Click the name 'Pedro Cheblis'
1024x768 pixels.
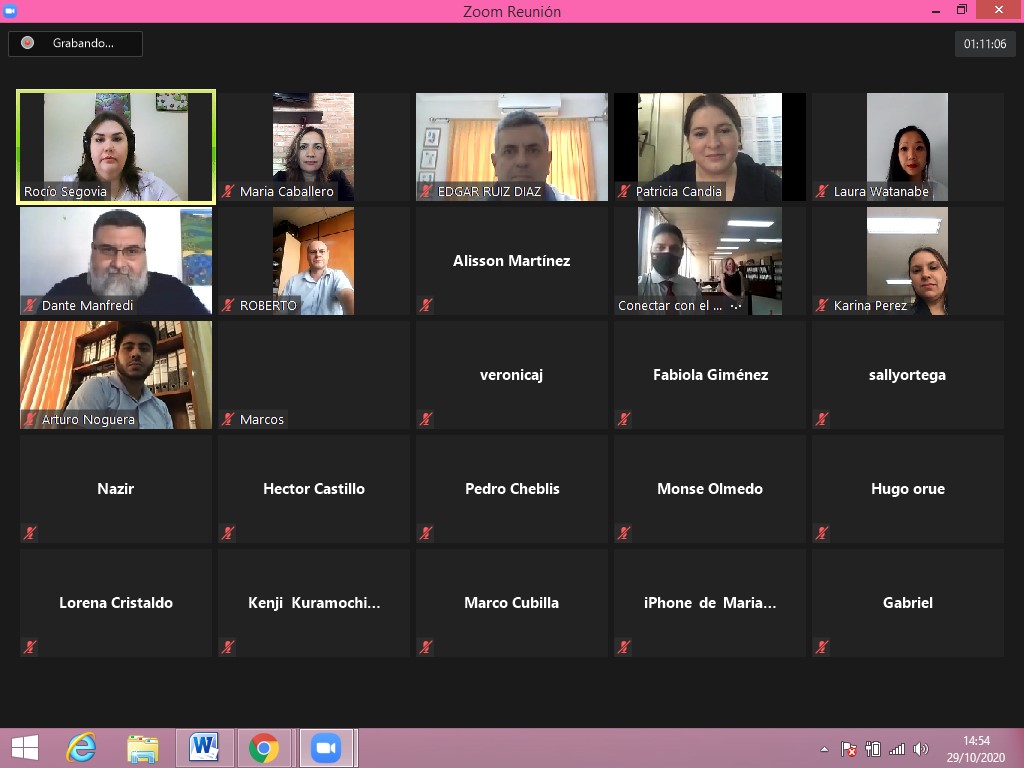click(512, 488)
